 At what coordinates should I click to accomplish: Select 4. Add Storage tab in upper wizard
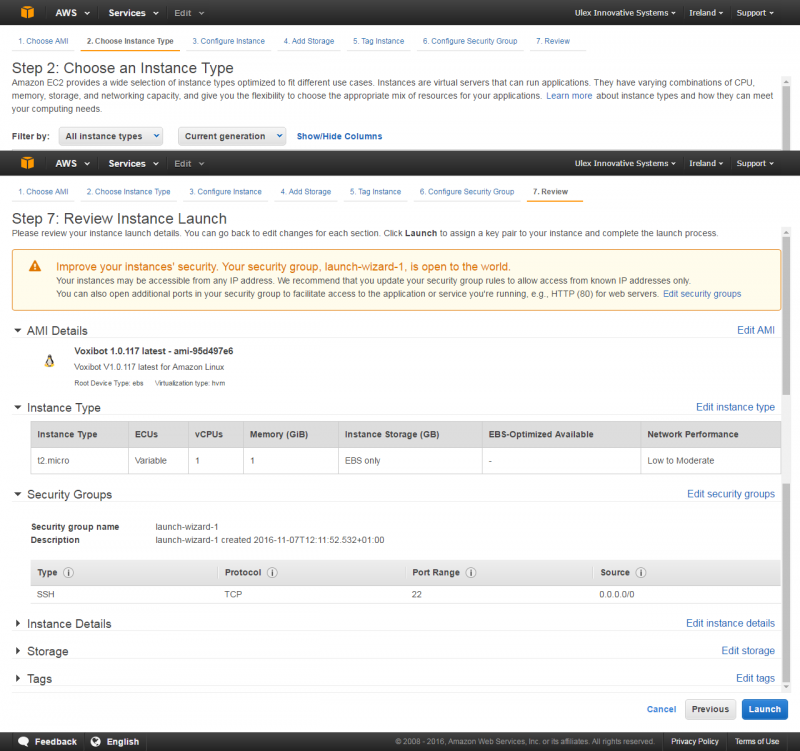(x=309, y=41)
